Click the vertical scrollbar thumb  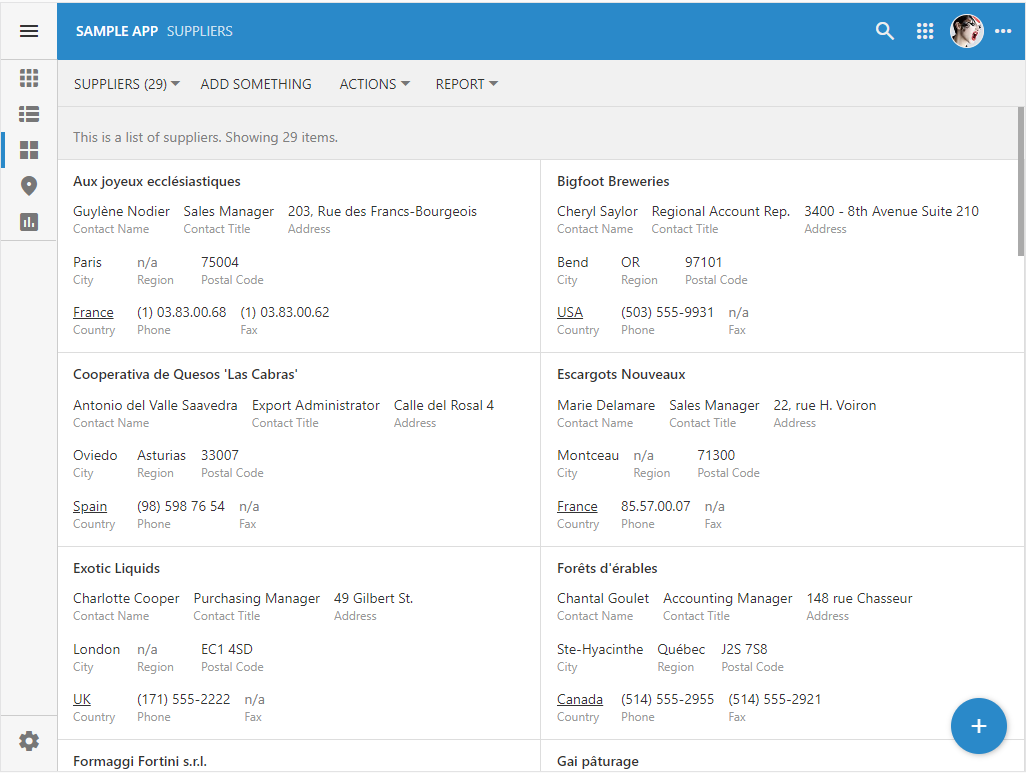(1021, 181)
